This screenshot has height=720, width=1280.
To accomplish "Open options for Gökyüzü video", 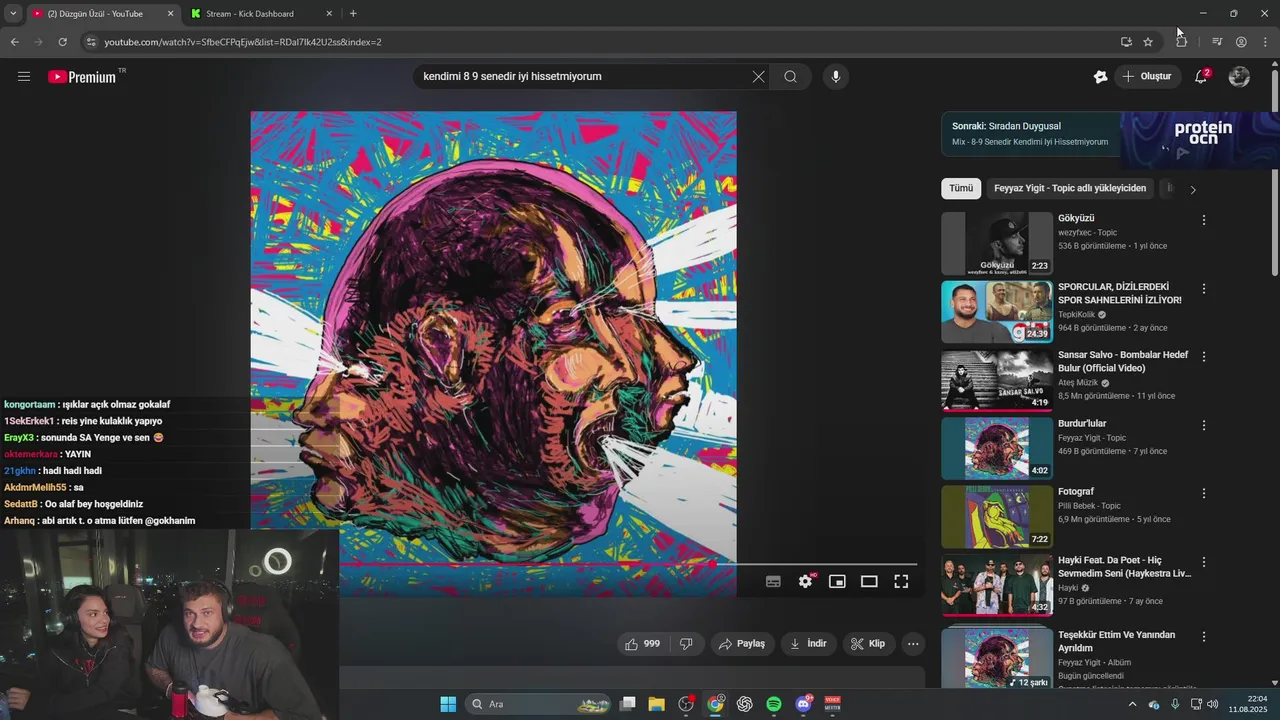I will click(x=1204, y=220).
